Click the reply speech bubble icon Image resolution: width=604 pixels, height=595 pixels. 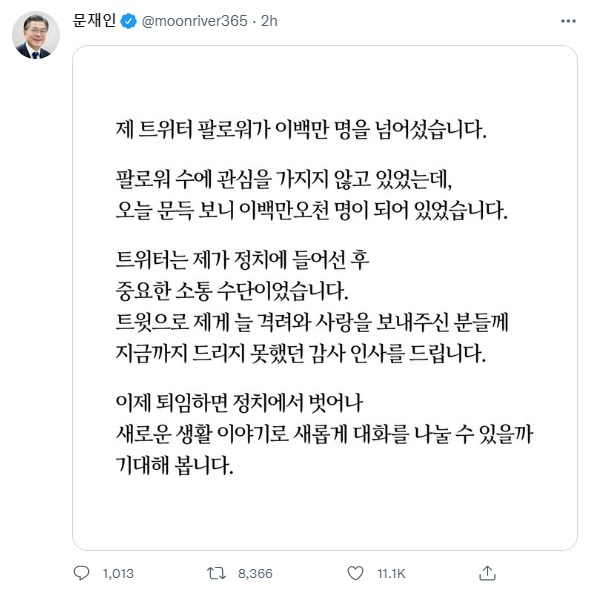pos(82,573)
